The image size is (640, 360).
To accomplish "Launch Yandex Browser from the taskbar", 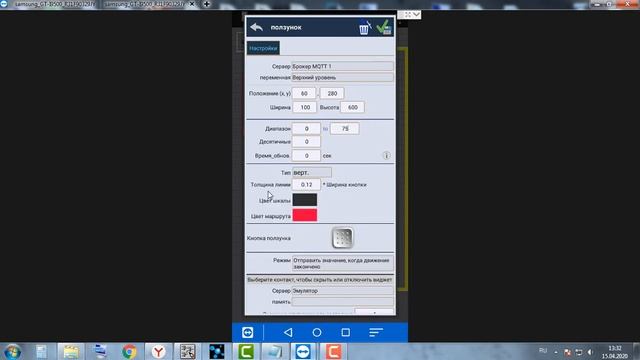I will click(x=158, y=351).
